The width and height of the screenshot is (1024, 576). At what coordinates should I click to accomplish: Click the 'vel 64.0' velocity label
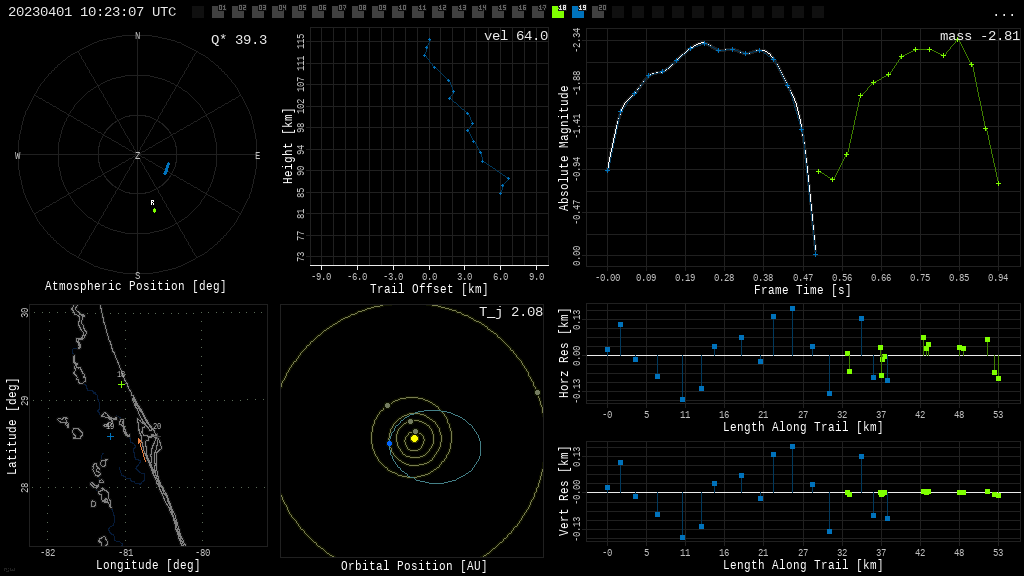tap(515, 37)
